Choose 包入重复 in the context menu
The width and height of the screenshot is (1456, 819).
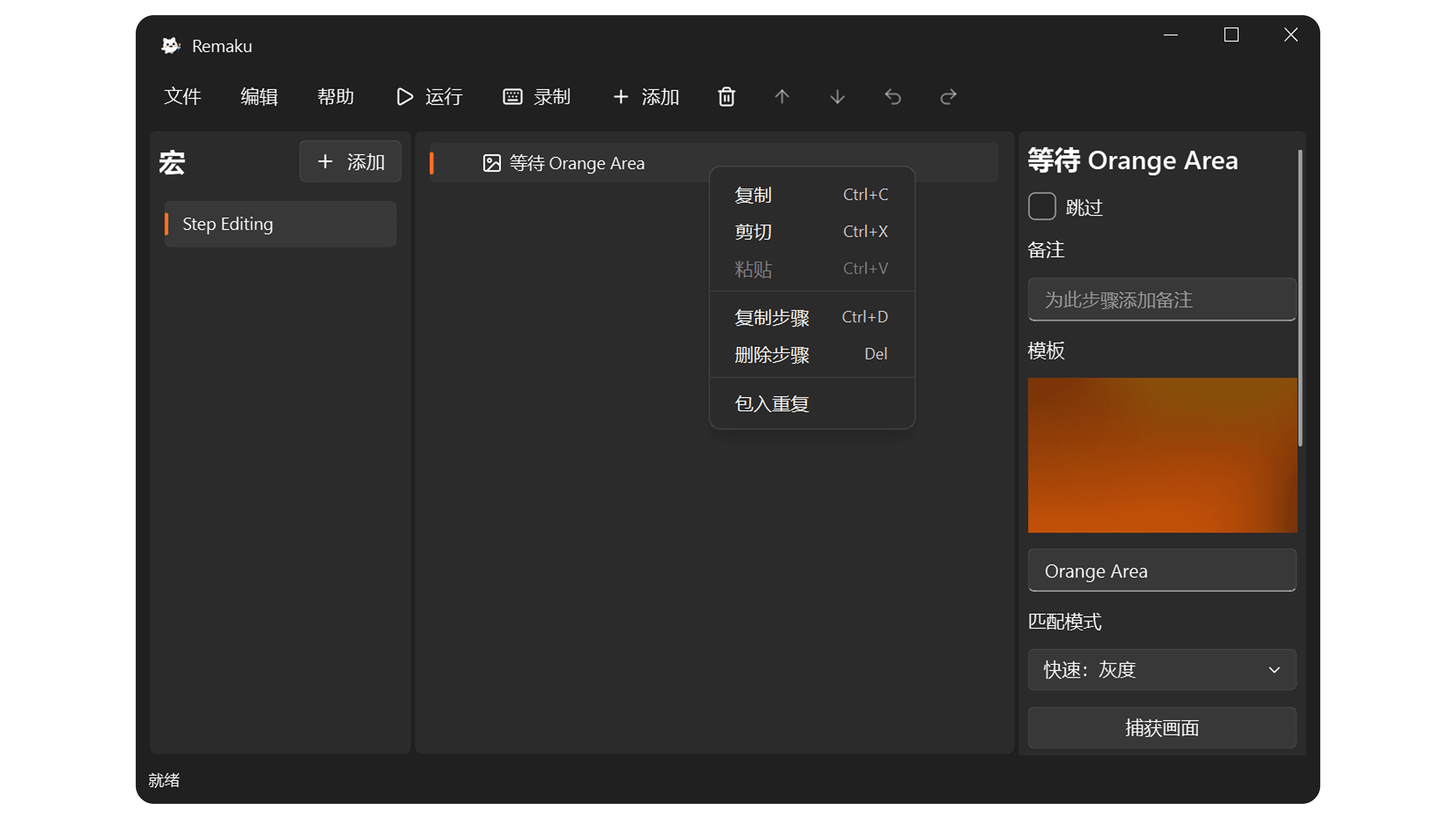[x=812, y=403]
